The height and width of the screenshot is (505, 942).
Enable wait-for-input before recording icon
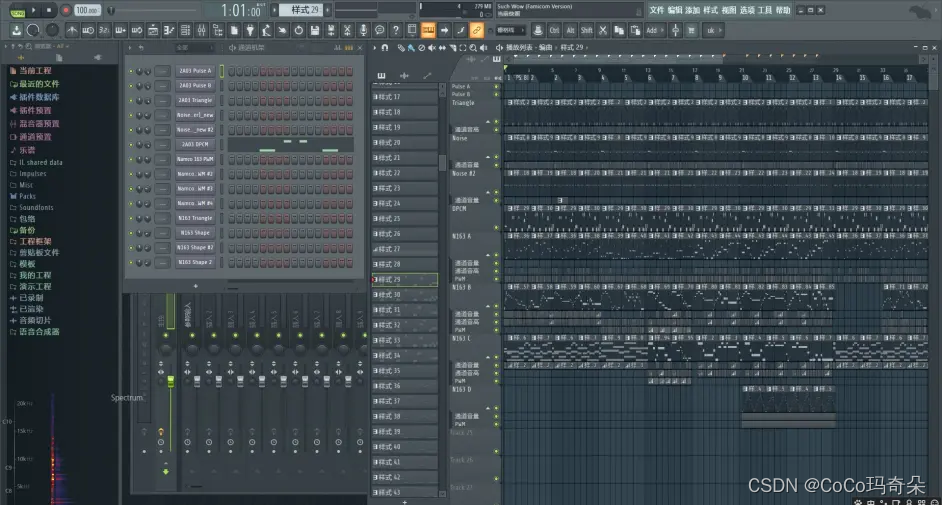point(88,30)
